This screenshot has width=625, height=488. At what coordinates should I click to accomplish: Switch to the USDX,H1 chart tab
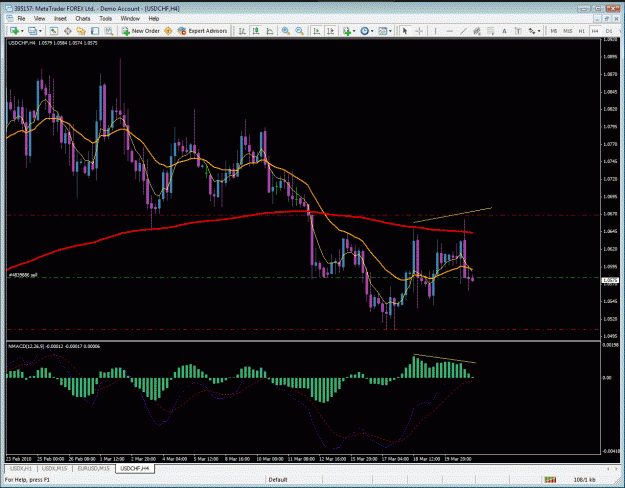tap(21, 468)
